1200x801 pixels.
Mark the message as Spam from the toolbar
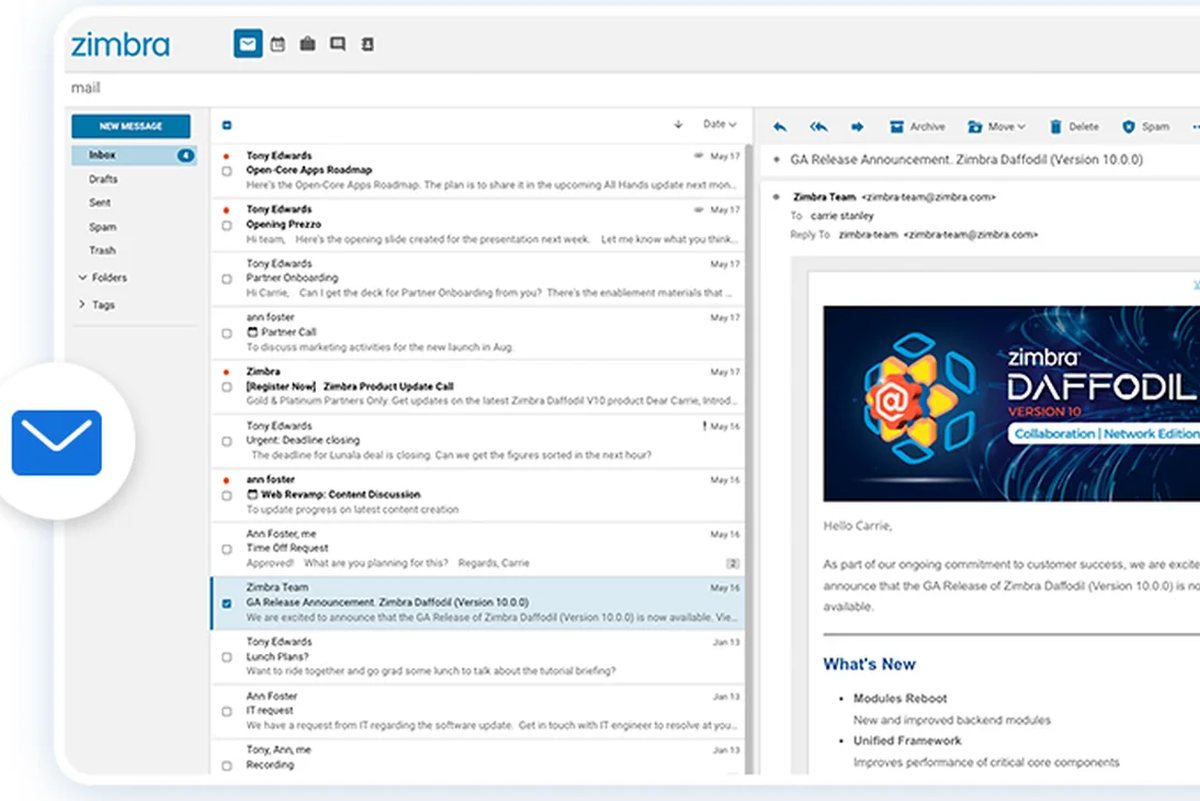click(x=1145, y=127)
